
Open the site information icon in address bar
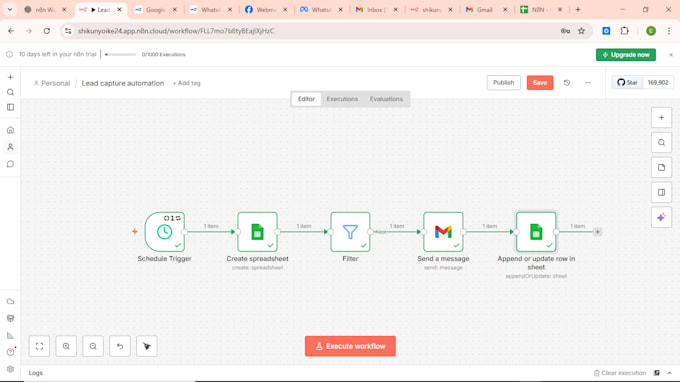[68, 31]
